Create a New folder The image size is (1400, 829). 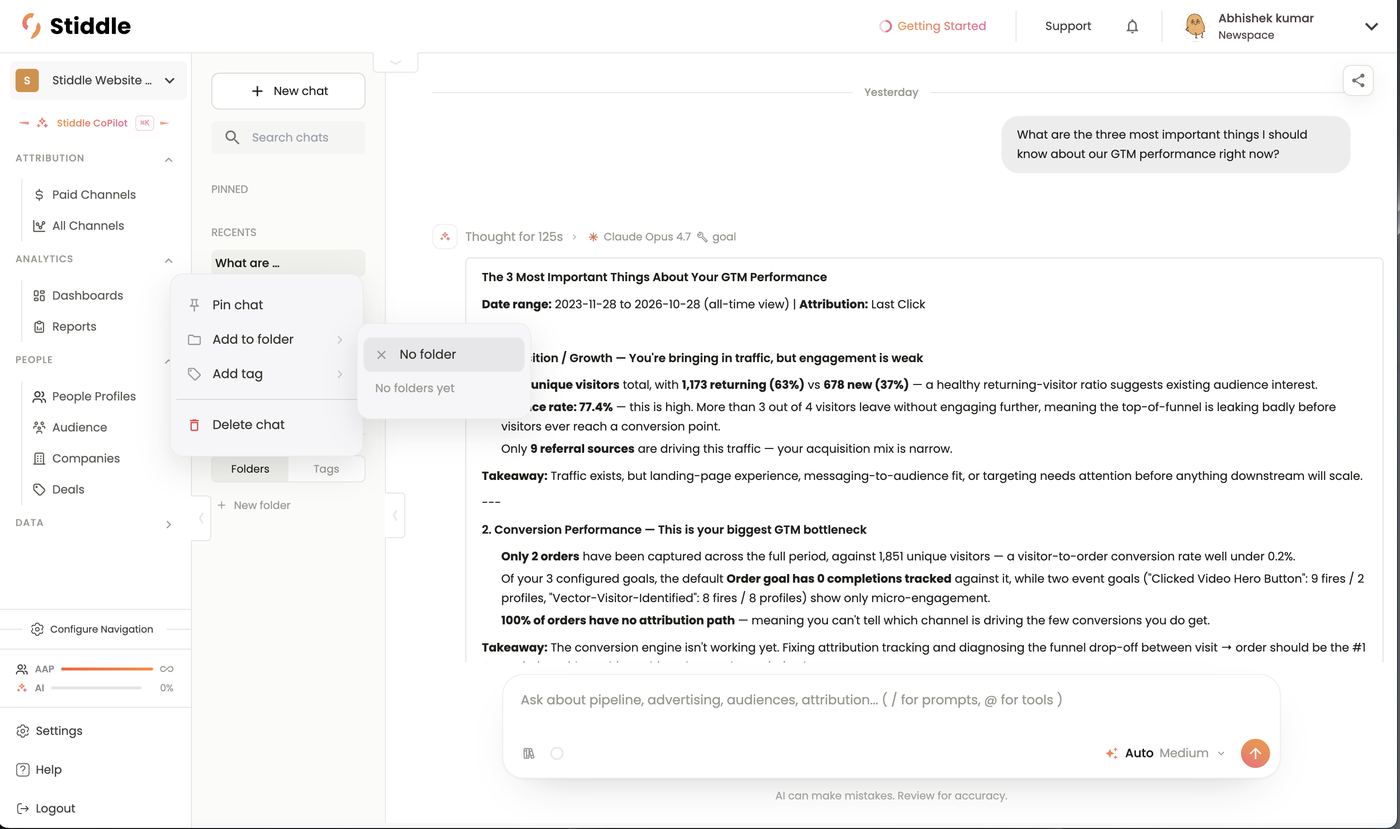pos(254,506)
